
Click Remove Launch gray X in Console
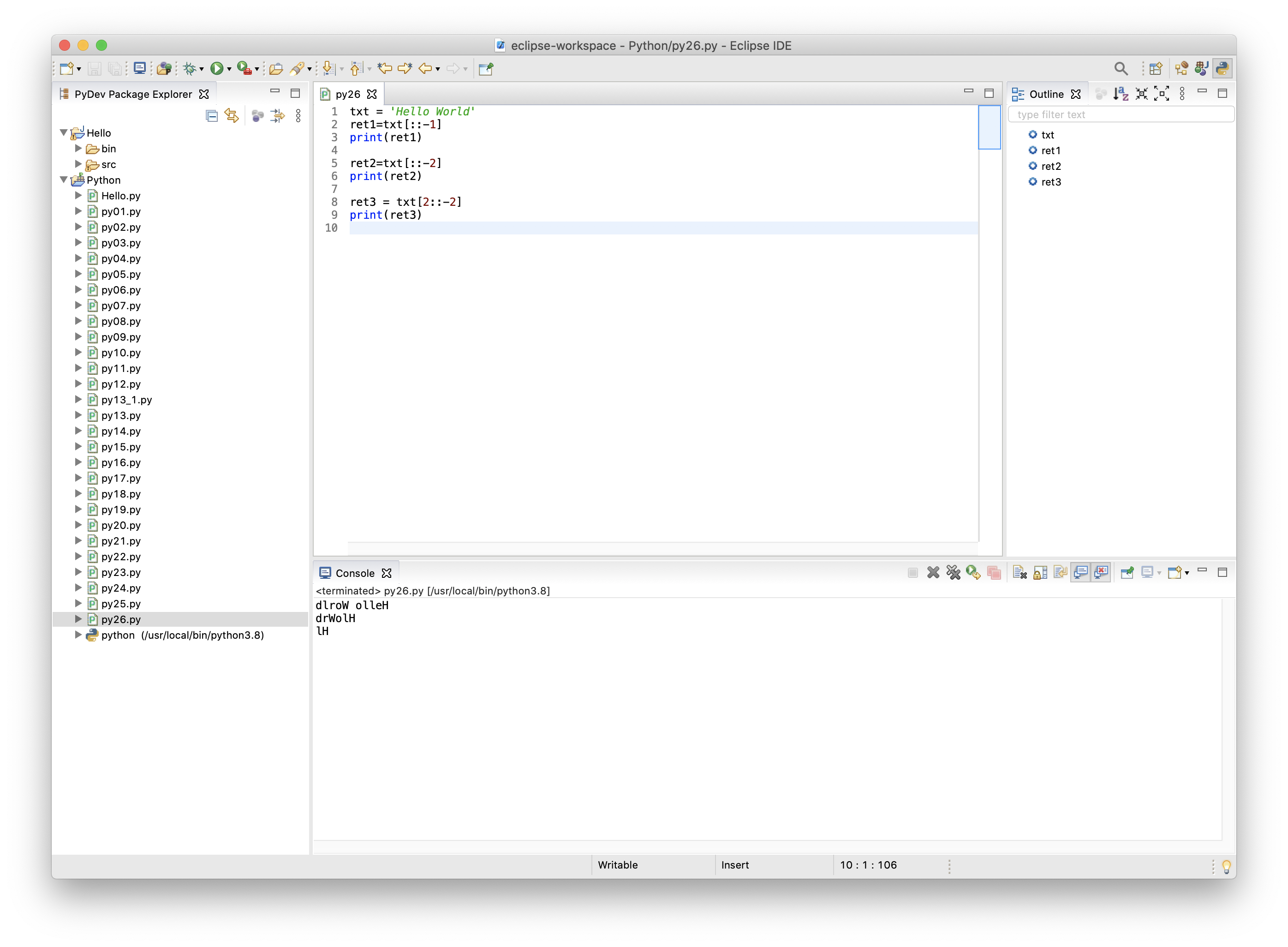(933, 572)
